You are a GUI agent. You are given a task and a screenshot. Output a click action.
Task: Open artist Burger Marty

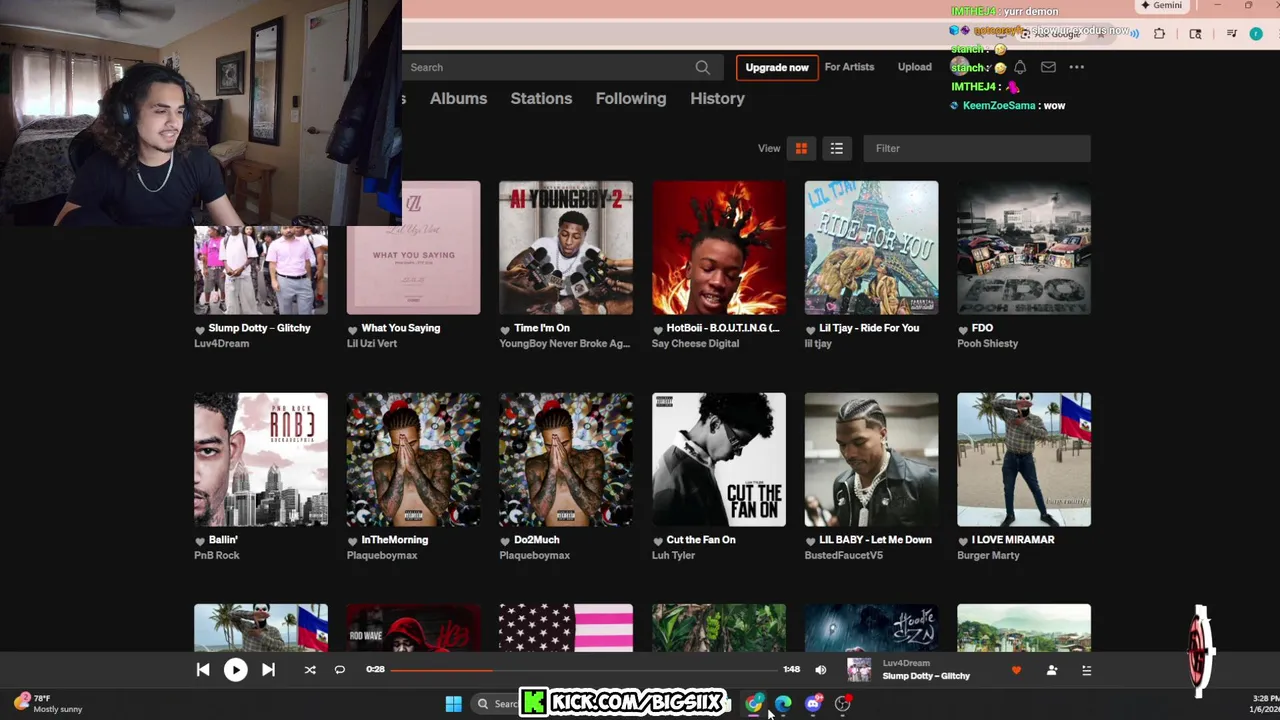(988, 556)
